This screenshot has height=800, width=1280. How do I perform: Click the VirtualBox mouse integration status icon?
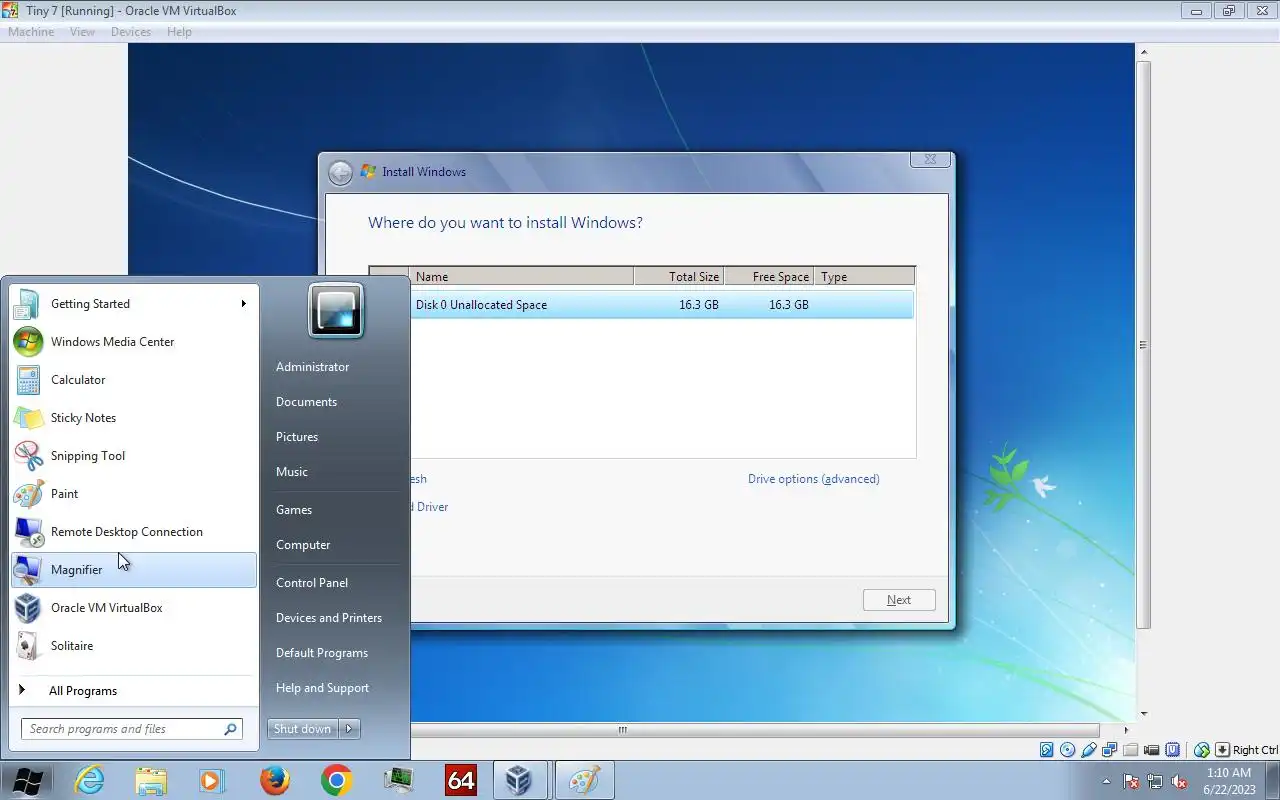pyautogui.click(x=1201, y=750)
